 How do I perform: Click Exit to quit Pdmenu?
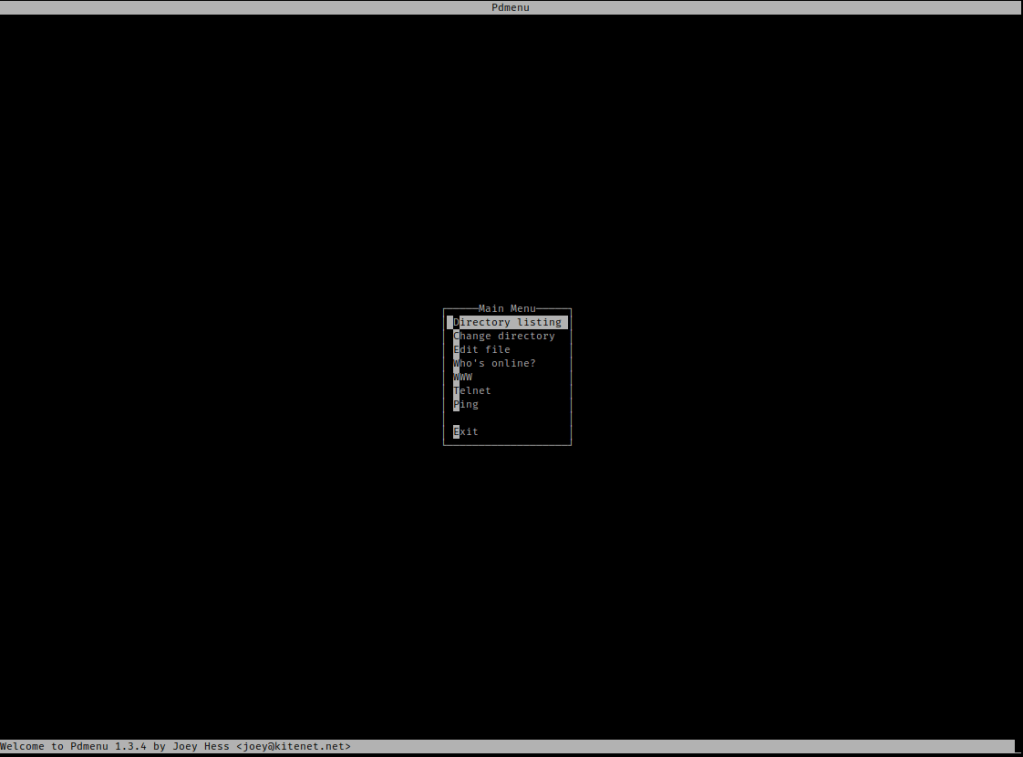(466, 432)
